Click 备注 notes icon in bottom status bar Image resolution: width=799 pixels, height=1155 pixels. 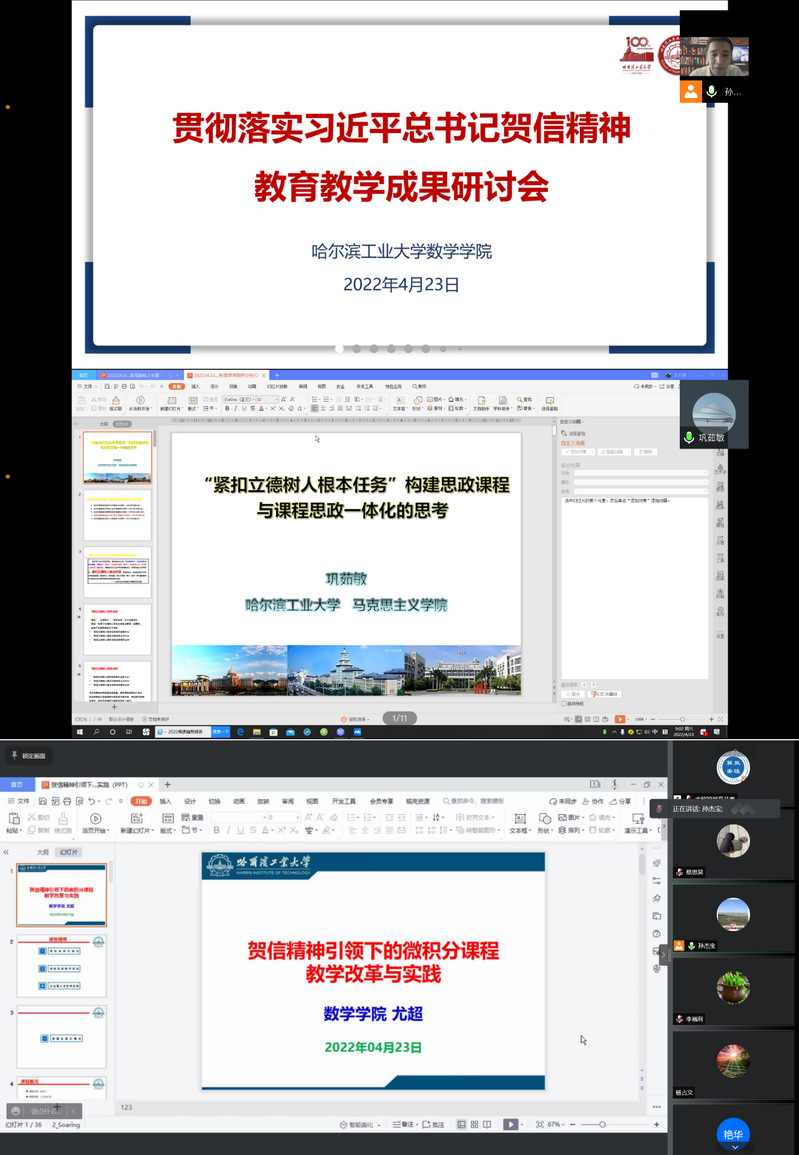tap(397, 1125)
